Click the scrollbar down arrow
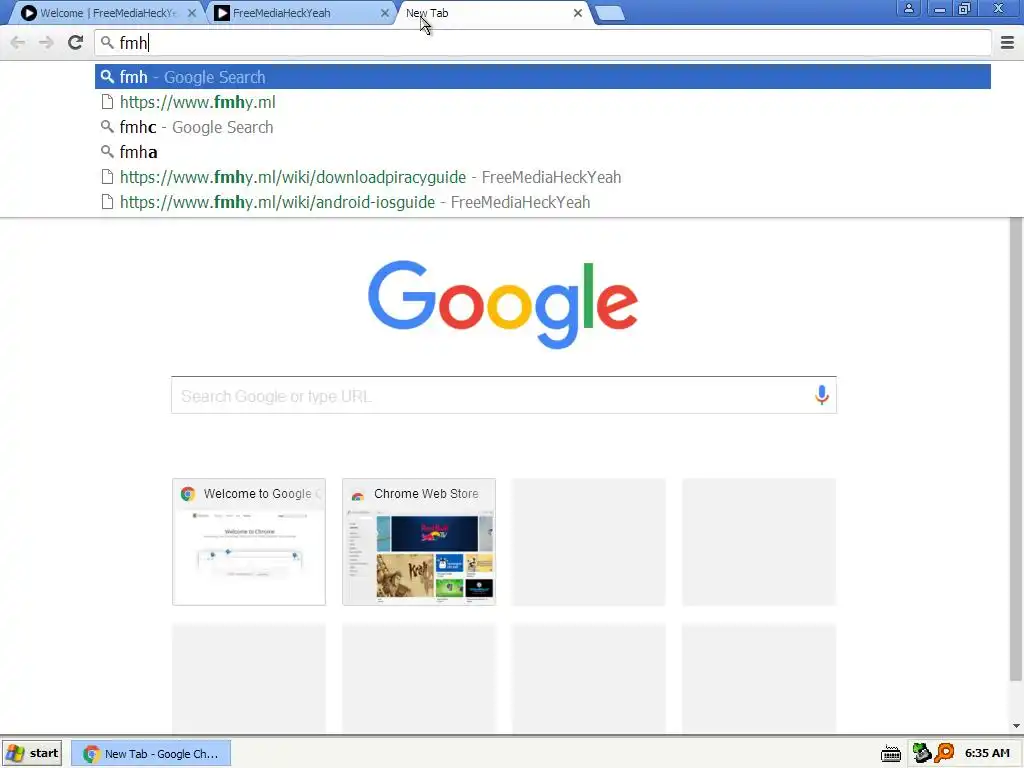The width and height of the screenshot is (1024, 768). 1016,726
